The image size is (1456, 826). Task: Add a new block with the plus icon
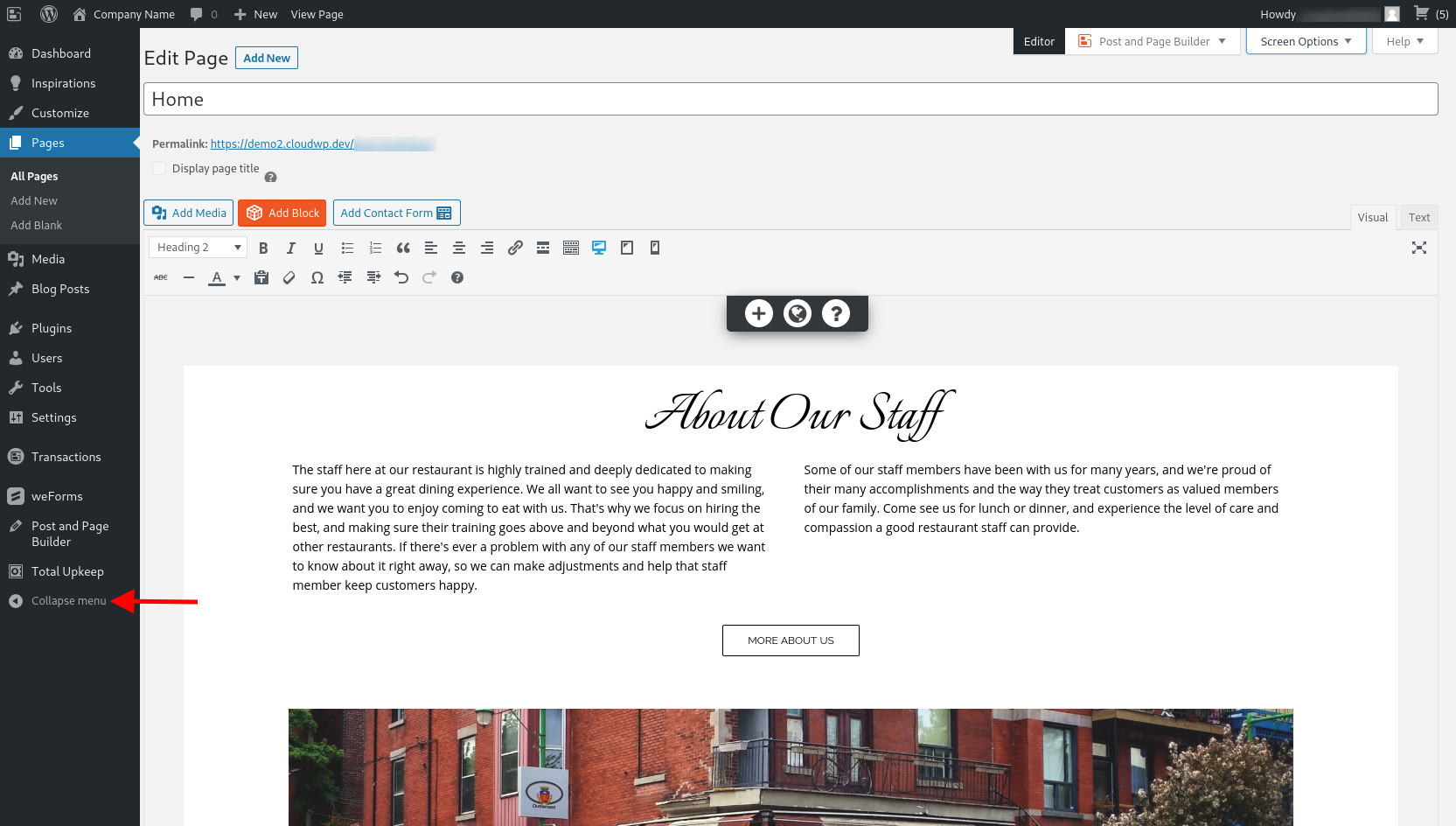(x=758, y=312)
